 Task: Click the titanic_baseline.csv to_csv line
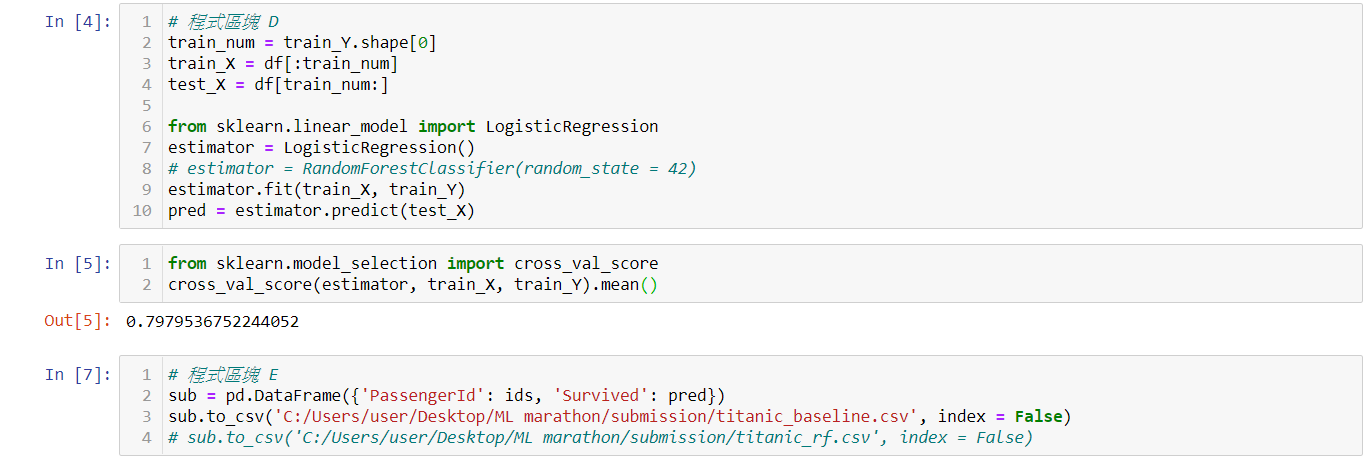619,417
